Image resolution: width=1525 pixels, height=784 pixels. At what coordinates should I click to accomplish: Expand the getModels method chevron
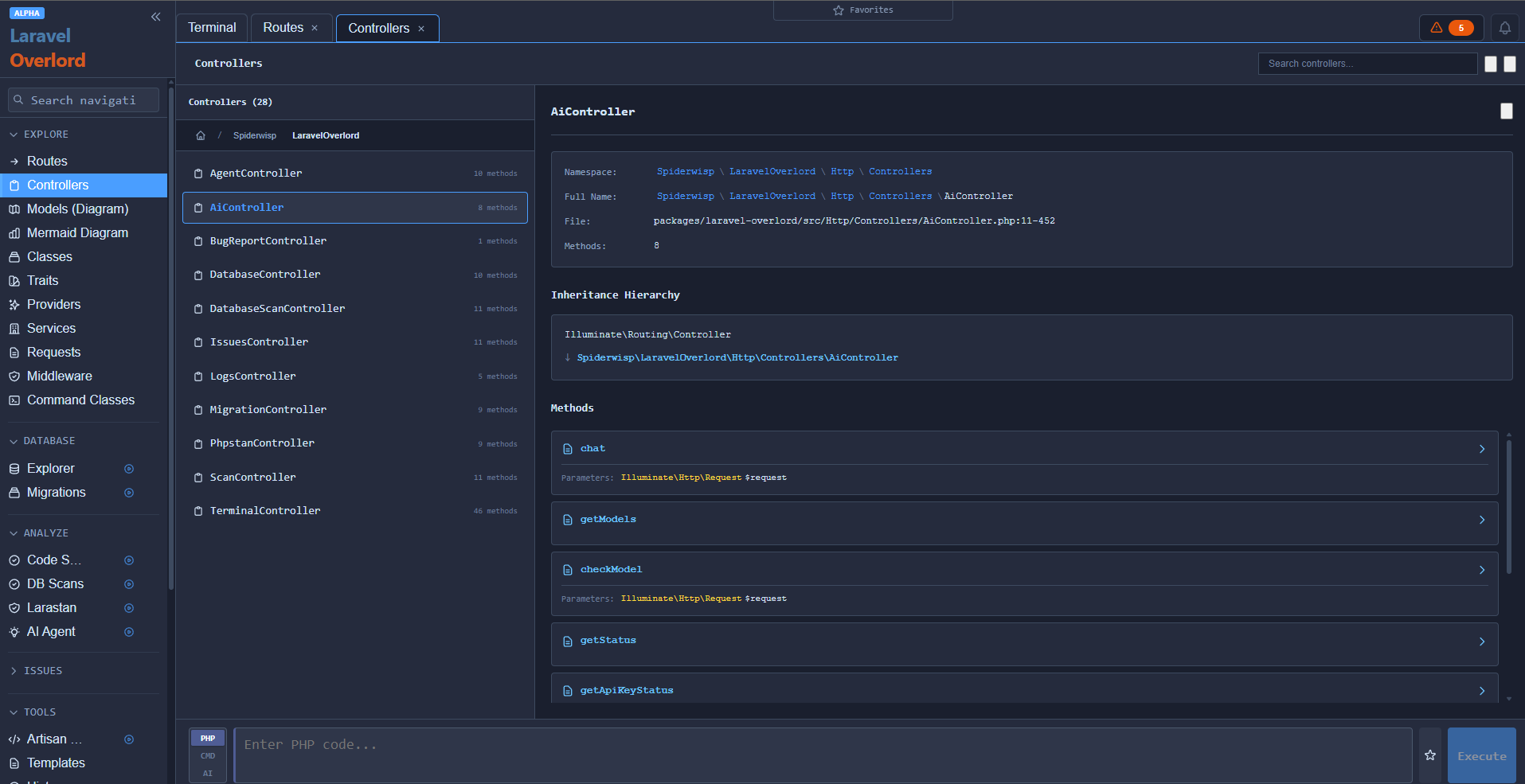coord(1482,520)
